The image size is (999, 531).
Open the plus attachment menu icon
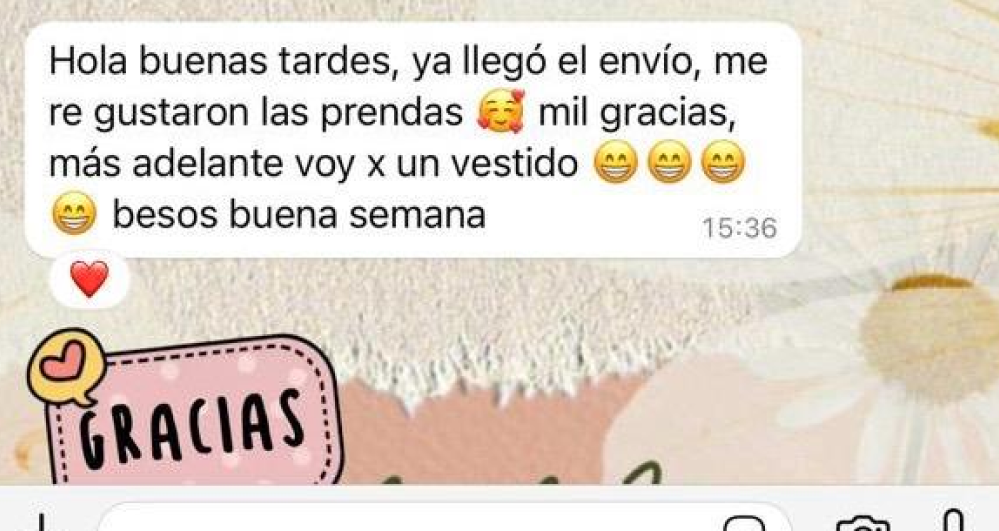41,523
